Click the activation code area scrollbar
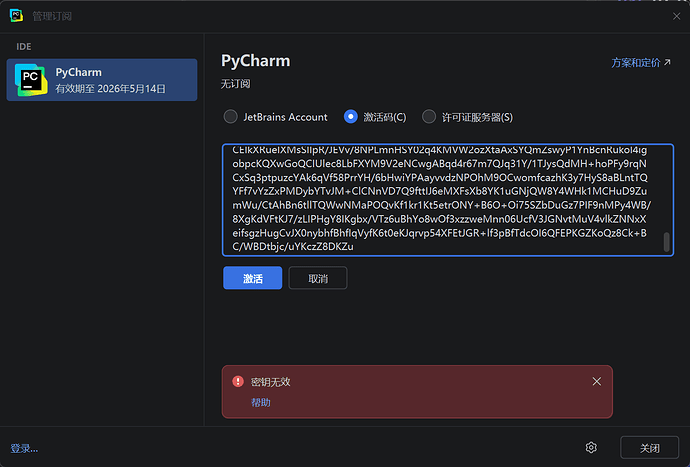The height and width of the screenshot is (467, 690). tap(666, 243)
